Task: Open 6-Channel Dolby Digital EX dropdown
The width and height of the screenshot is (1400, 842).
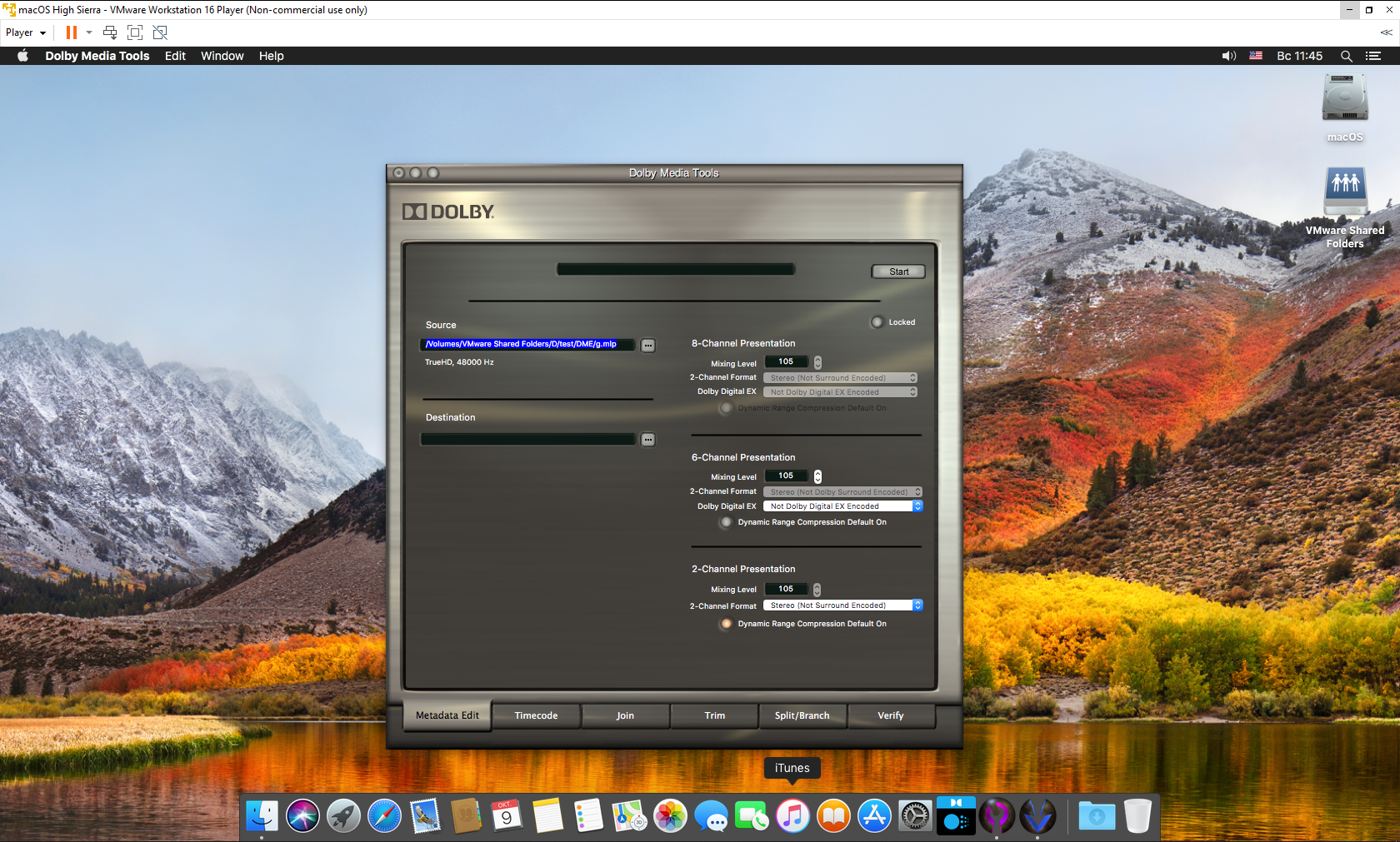Action: pyautogui.click(x=842, y=506)
